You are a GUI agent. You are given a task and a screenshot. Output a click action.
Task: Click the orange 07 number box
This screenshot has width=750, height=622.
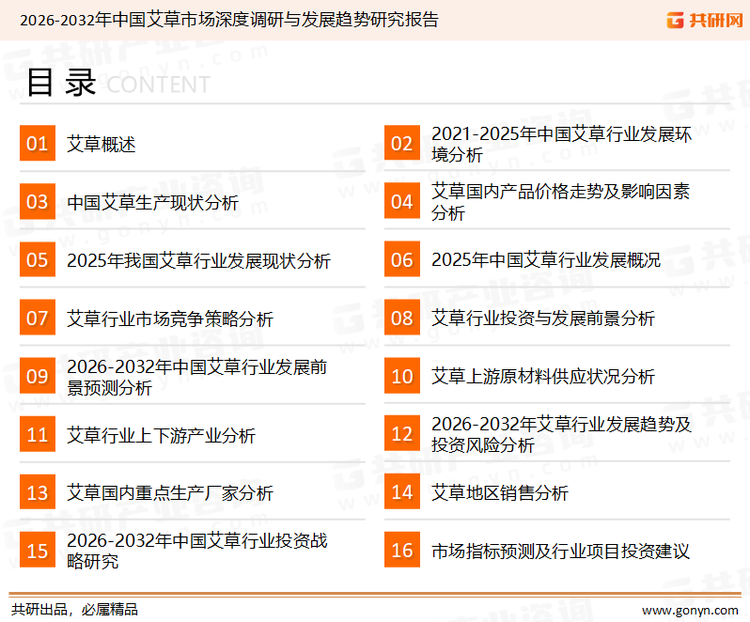(x=37, y=318)
